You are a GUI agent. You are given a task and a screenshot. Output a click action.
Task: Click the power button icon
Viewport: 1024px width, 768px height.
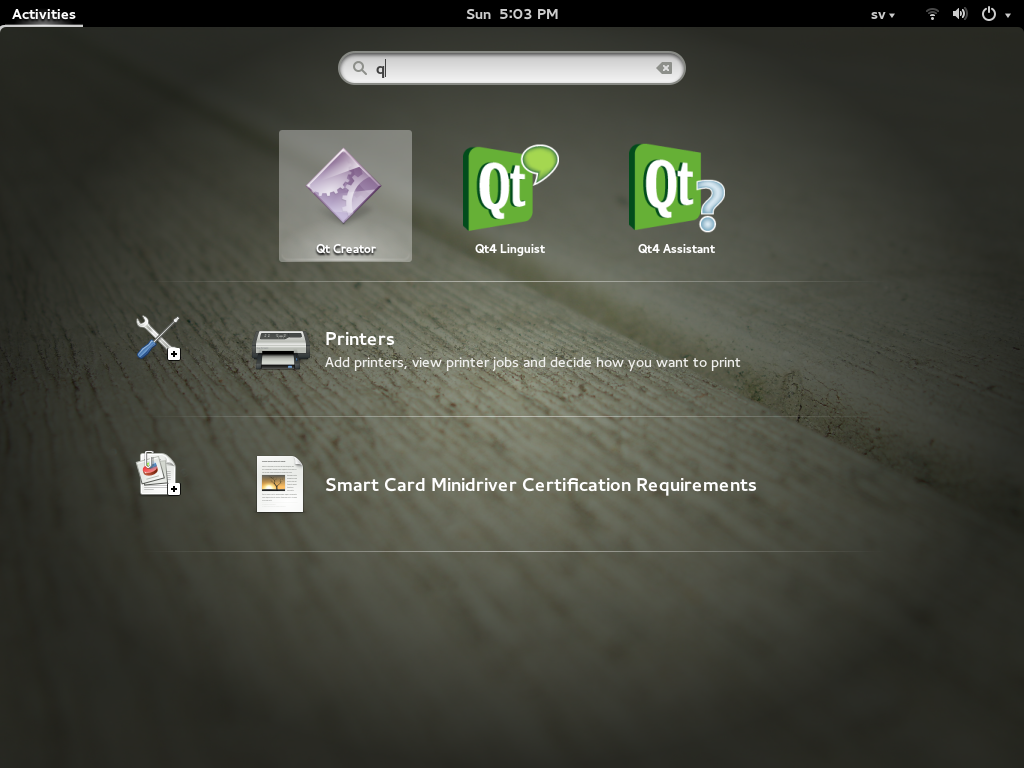point(989,14)
